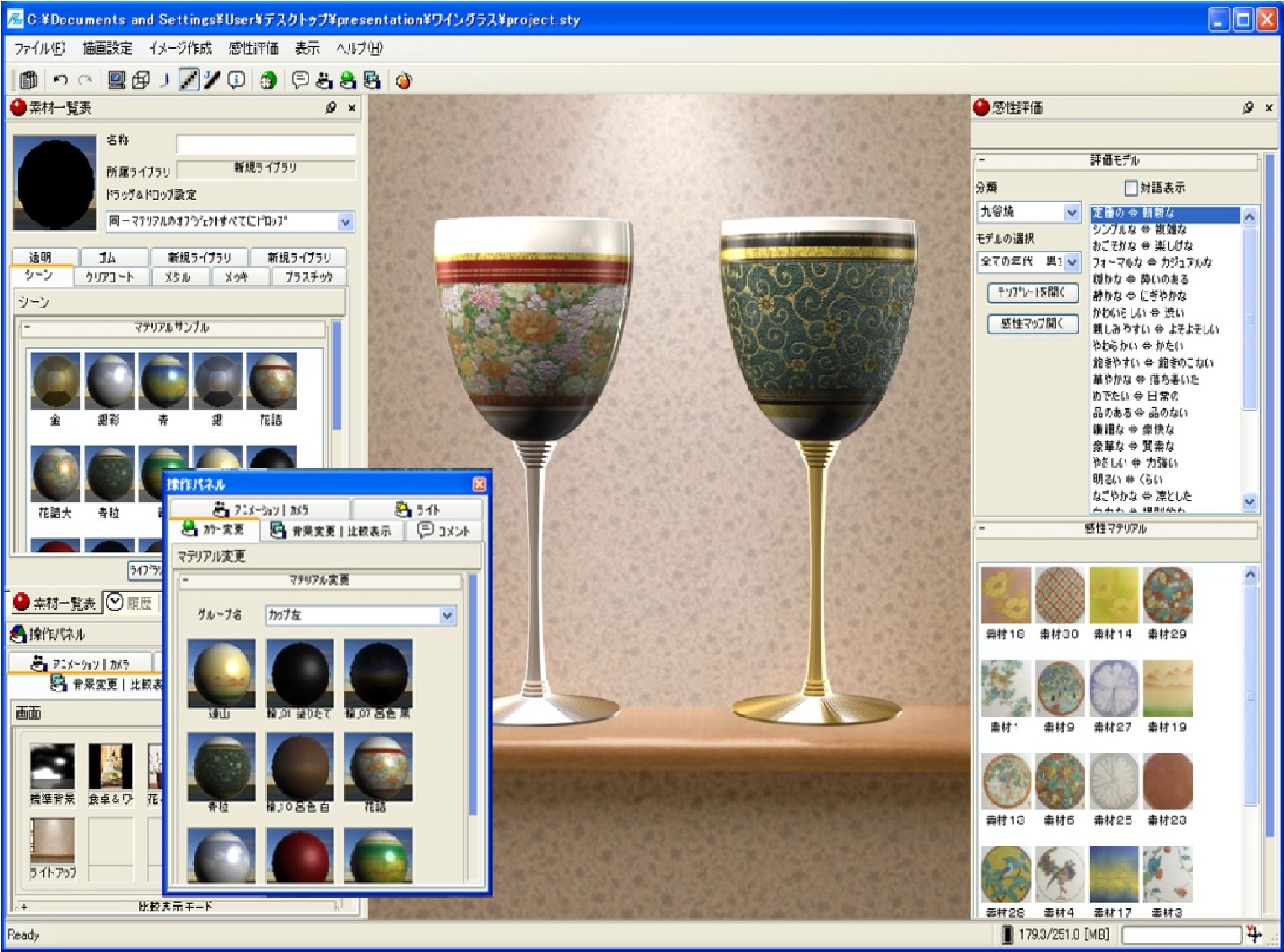1284x952 pixels.
Task: Collapse the 感性マテリアル section
Action: click(x=982, y=529)
